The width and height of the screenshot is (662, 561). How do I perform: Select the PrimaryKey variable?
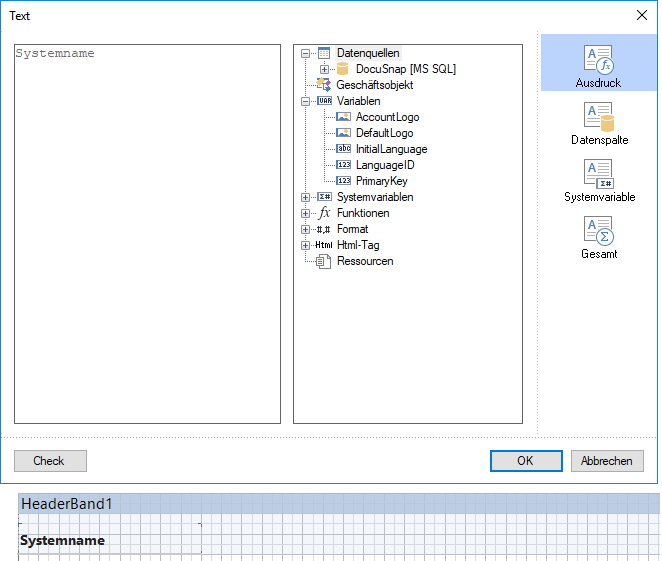(382, 181)
